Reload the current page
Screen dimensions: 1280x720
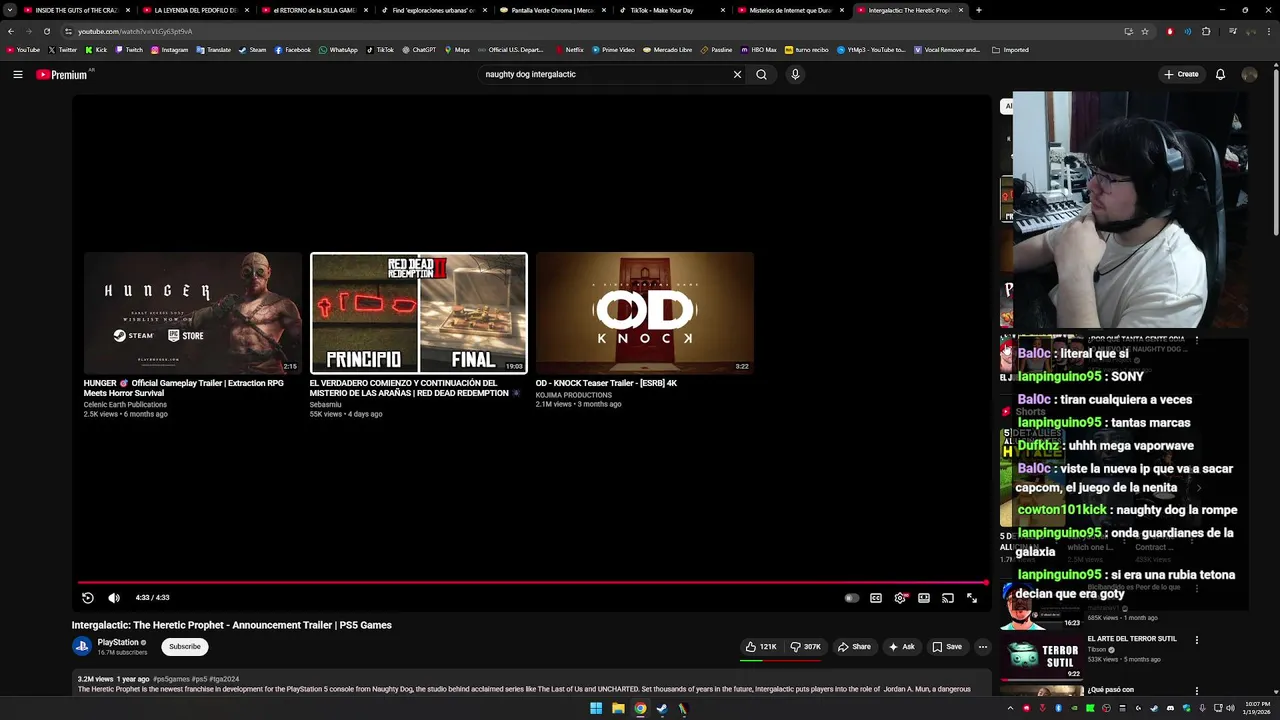pos(47,31)
